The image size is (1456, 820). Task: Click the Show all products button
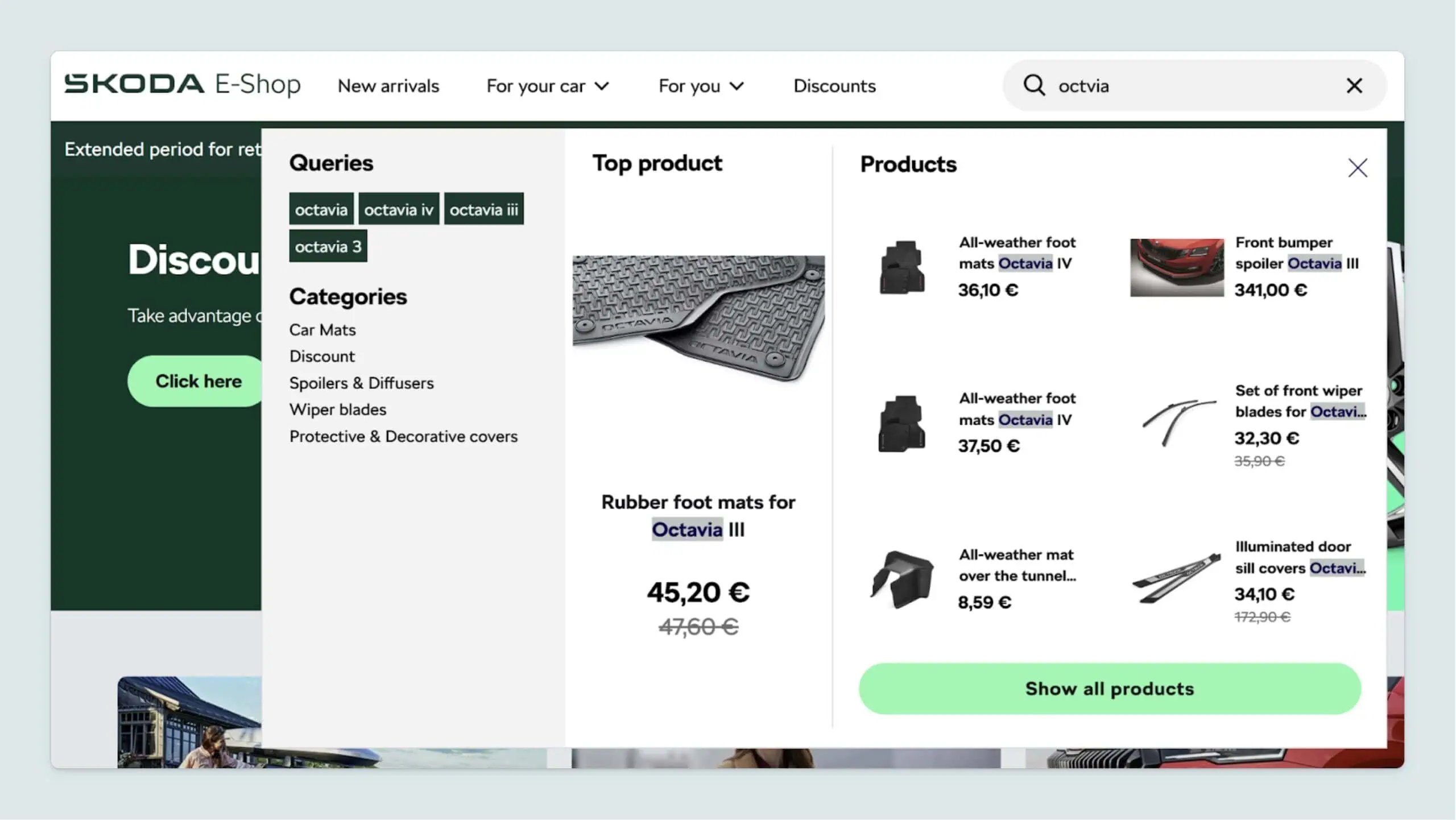click(1110, 689)
